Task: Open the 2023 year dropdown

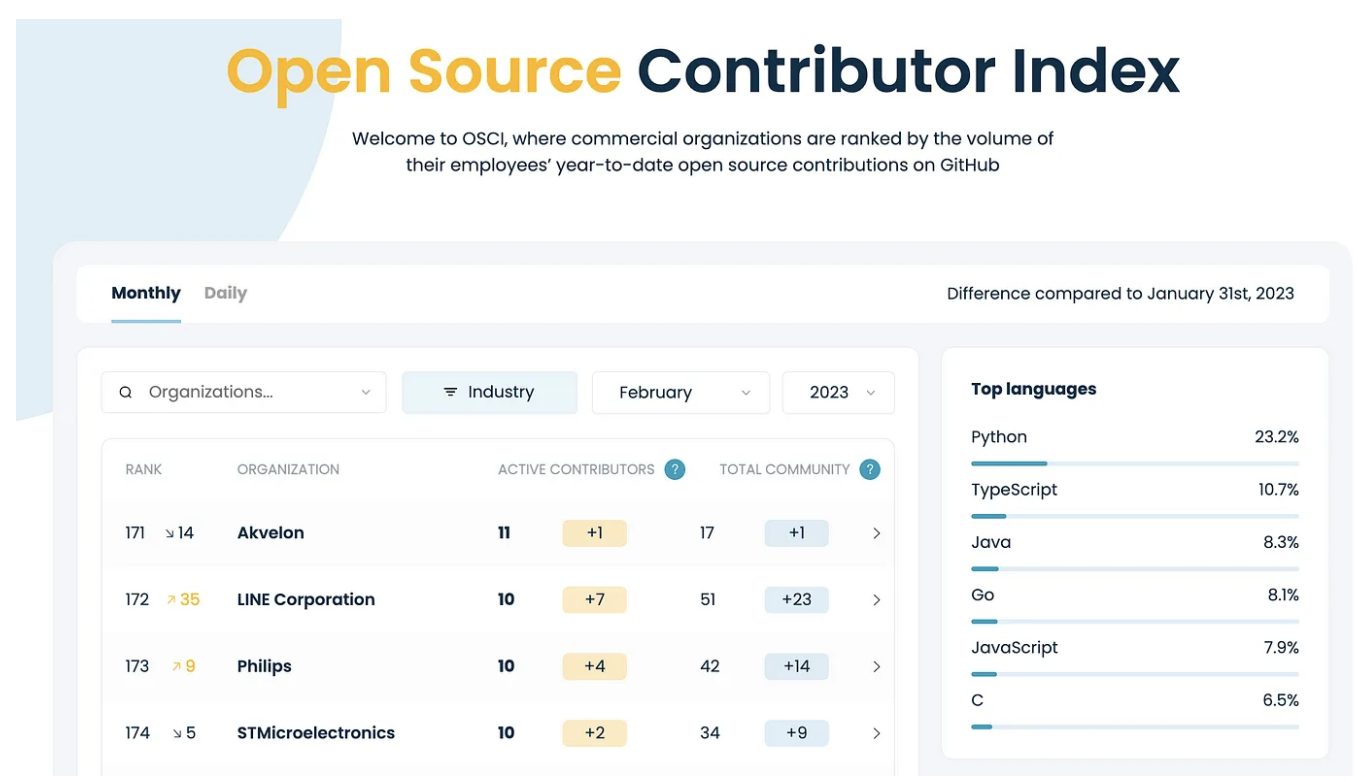Action: point(838,393)
